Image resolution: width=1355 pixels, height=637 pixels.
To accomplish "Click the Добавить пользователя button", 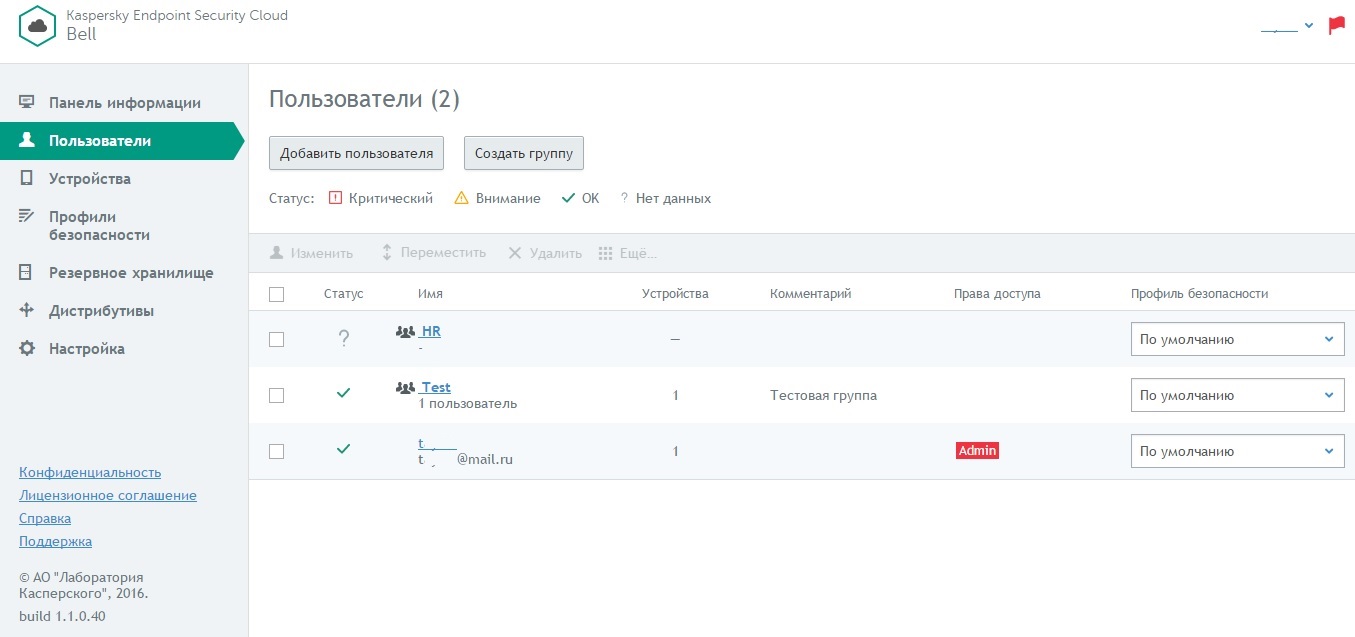I will (356, 153).
